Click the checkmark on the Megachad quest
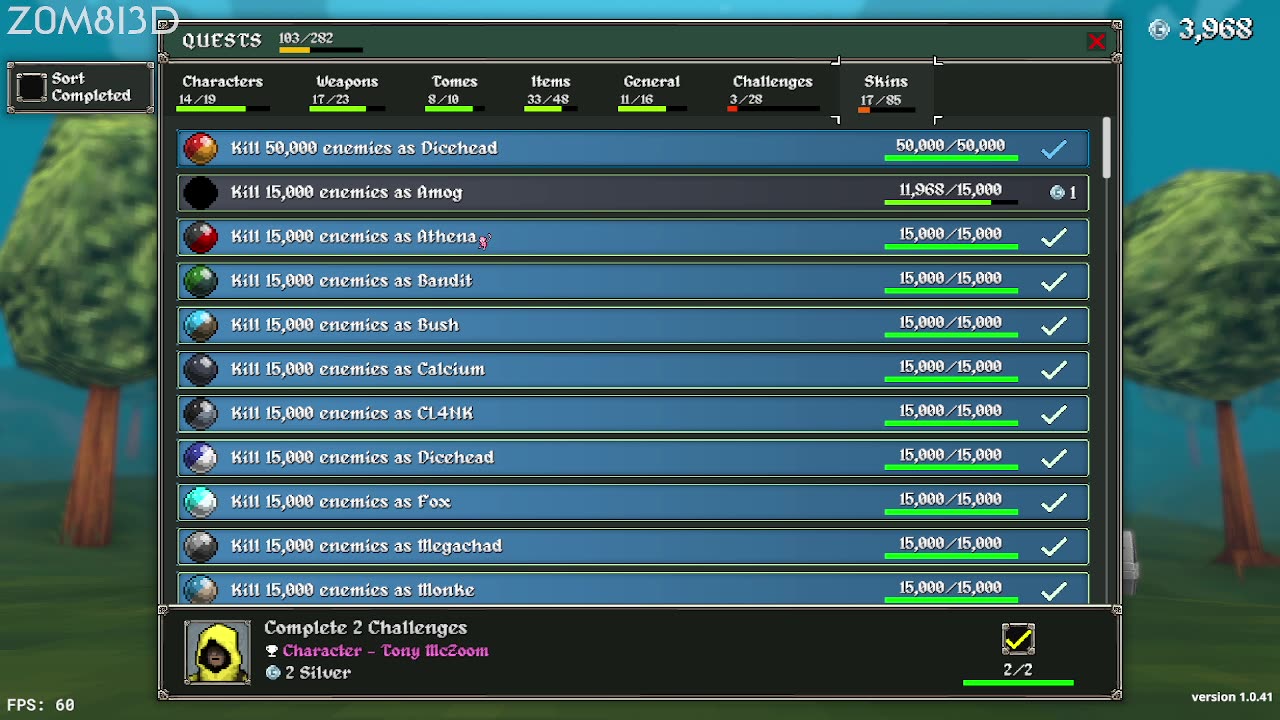This screenshot has width=1280, height=720. tap(1054, 545)
